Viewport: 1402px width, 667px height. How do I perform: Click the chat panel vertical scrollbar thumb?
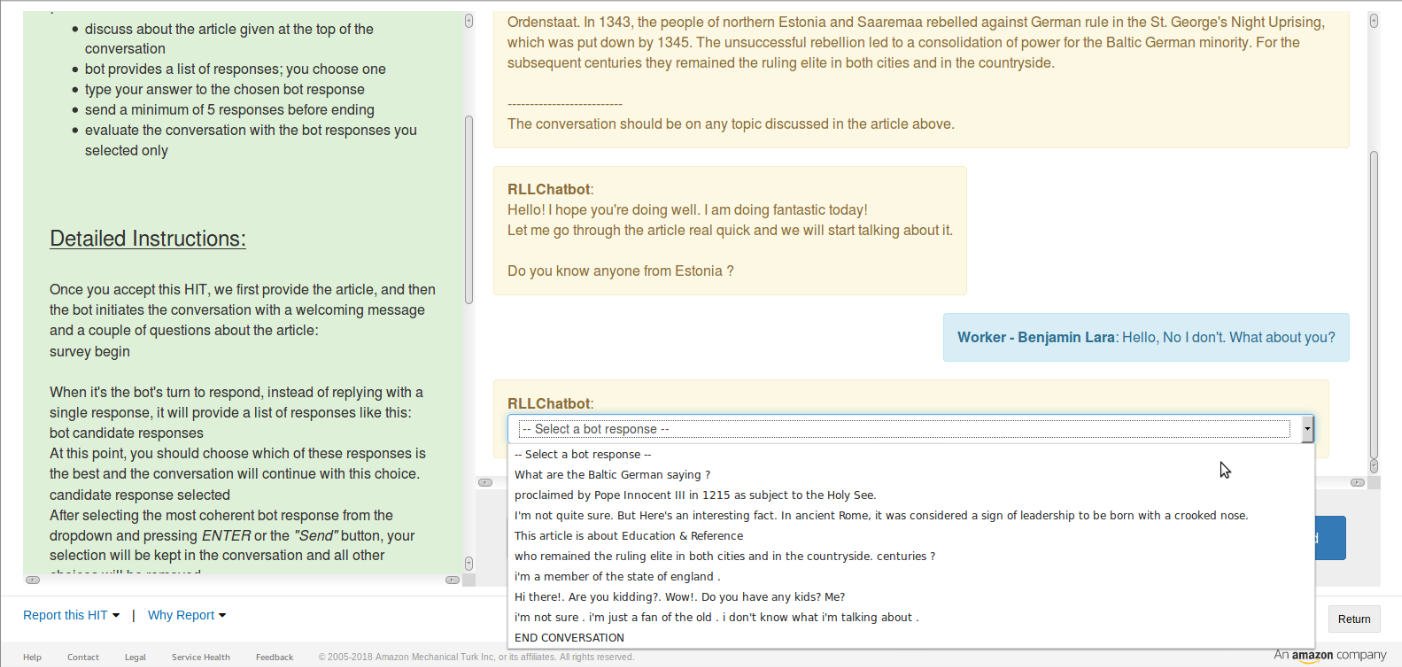1374,302
